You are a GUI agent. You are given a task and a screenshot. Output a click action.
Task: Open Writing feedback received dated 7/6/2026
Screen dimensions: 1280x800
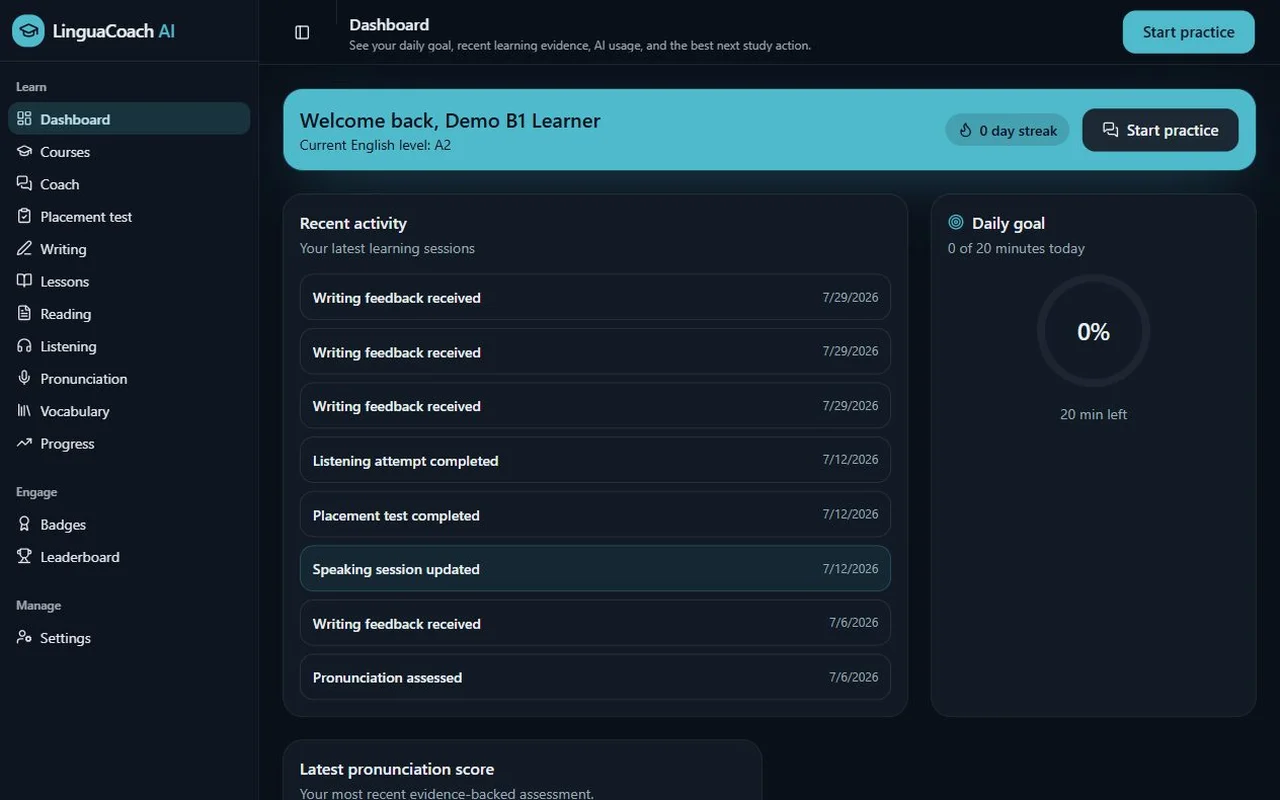point(595,623)
